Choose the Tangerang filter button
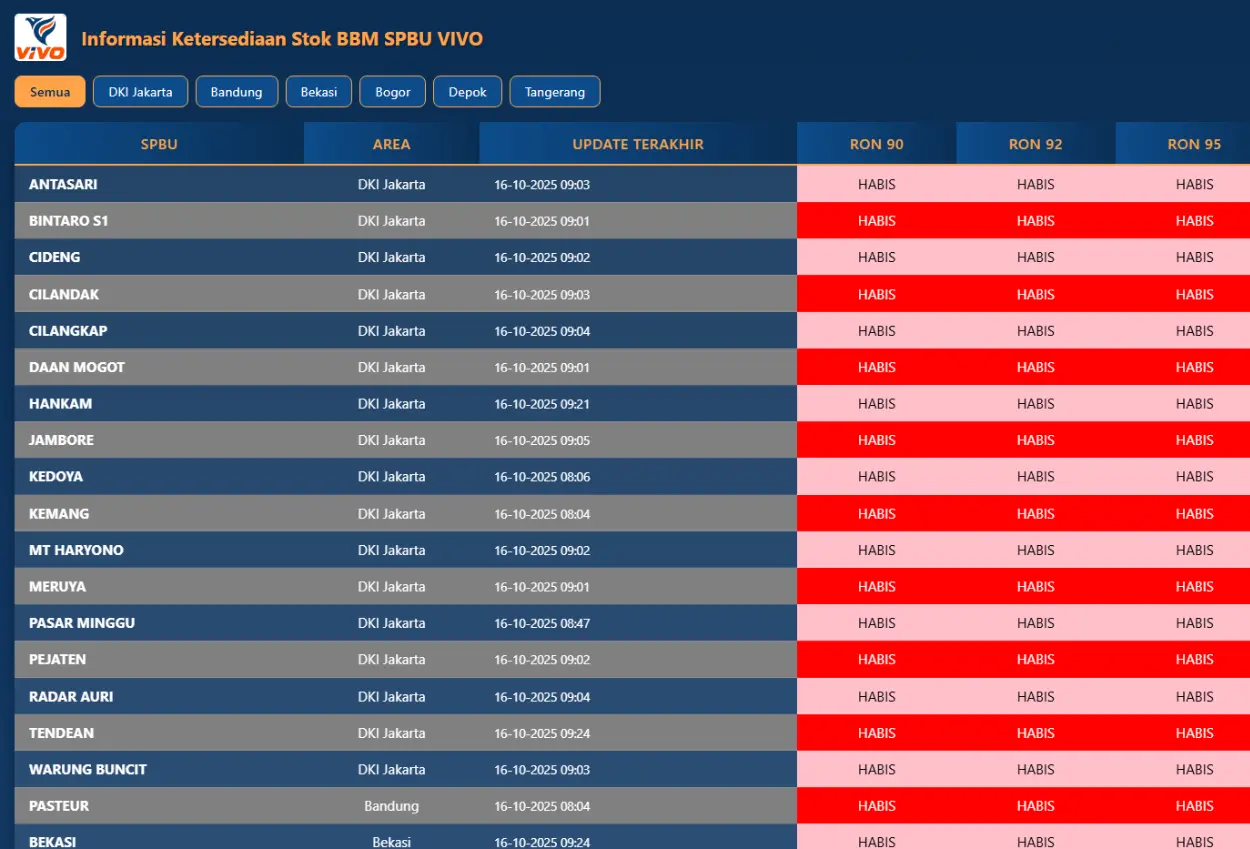This screenshot has height=849, width=1250. pyautogui.click(x=555, y=92)
